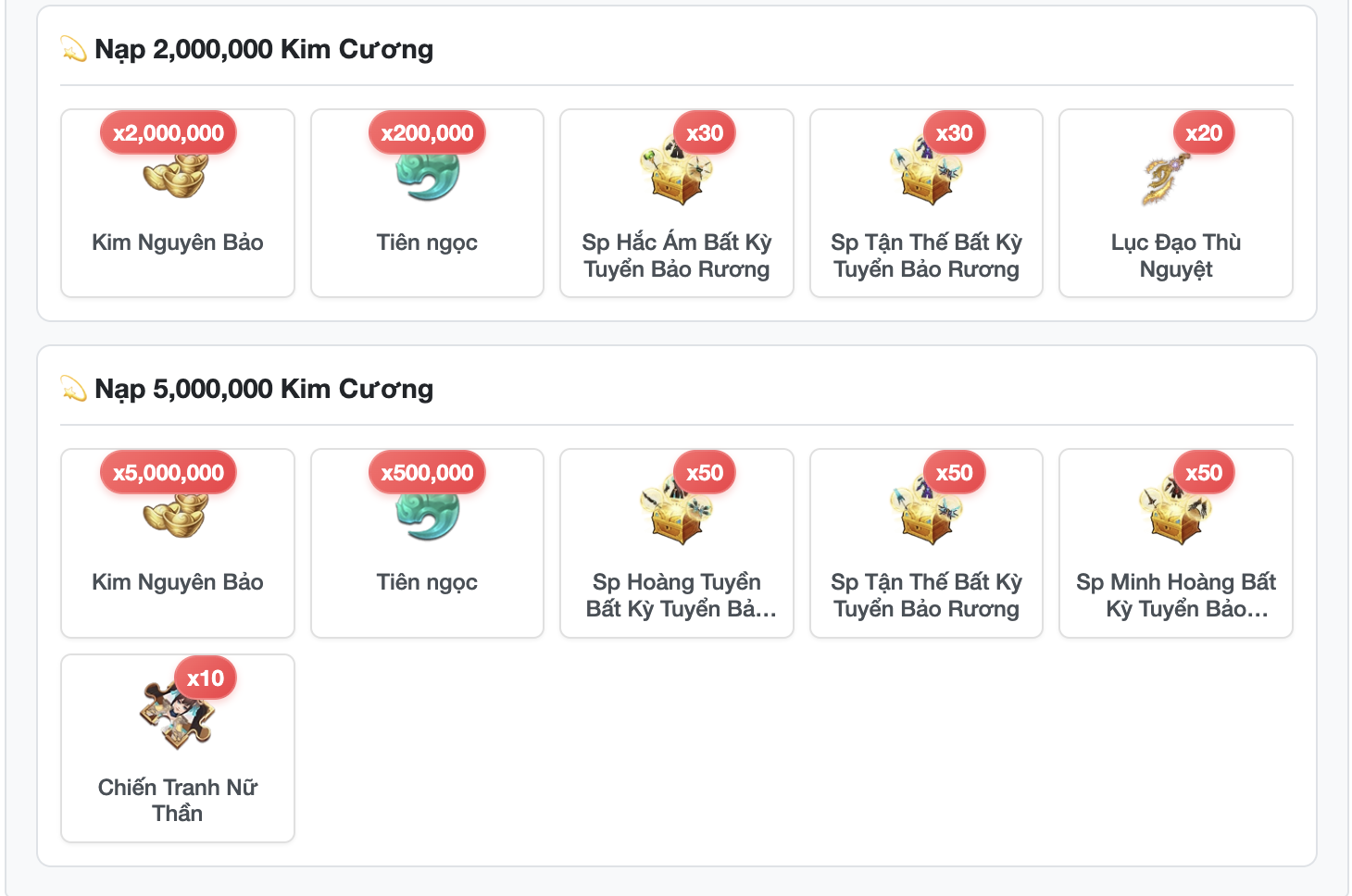Click the Nạp 5,000,000 Kim Cương heading
Image resolution: width=1352 pixels, height=896 pixels.
point(264,389)
